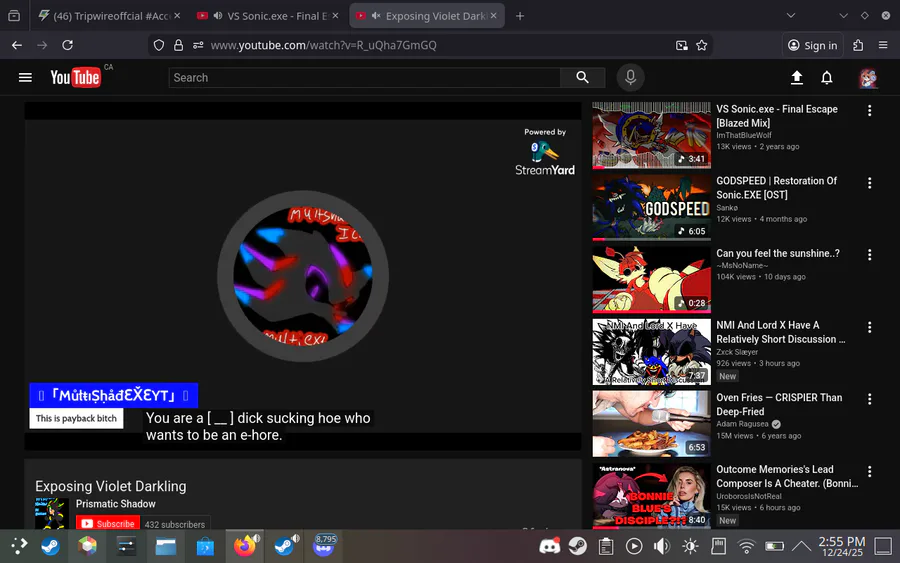
Task: Close the Tripwireoffcial tab
Action: click(x=177, y=16)
